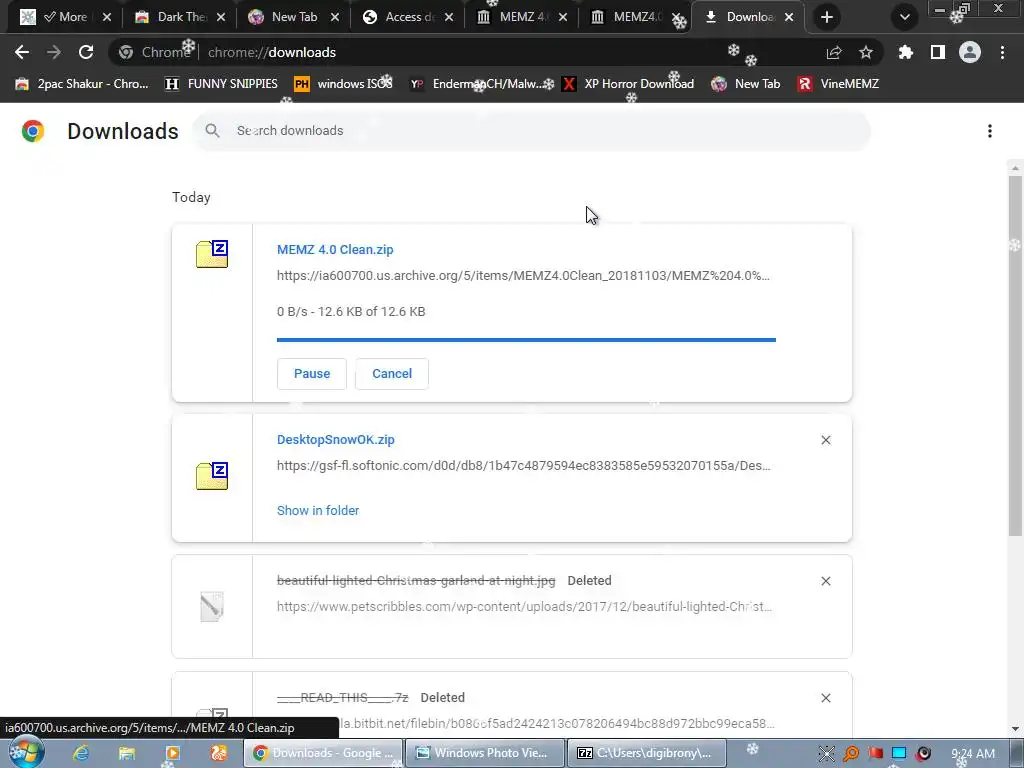1024x768 pixels.
Task: Click the softonic source URL for DesktopSnowOK
Action: click(524, 466)
